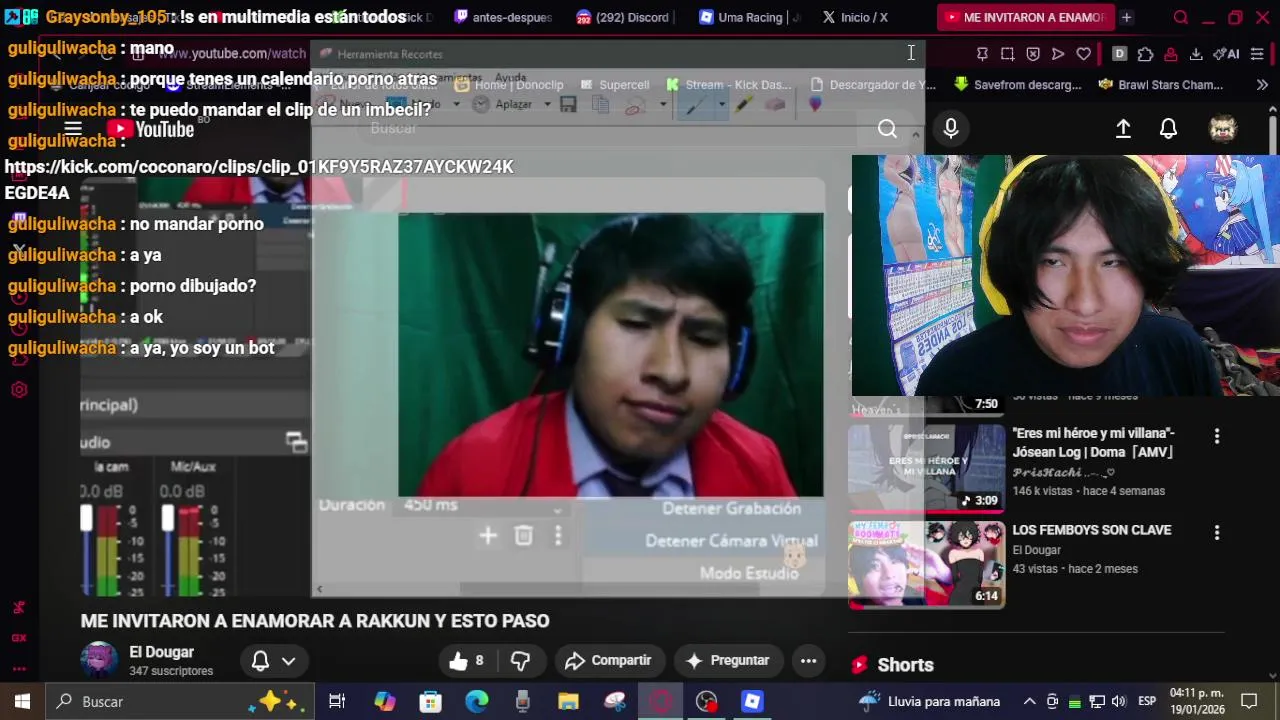Screen dimensions: 1280x720
Task: Open El Dougar channel avatar
Action: click(x=98, y=660)
